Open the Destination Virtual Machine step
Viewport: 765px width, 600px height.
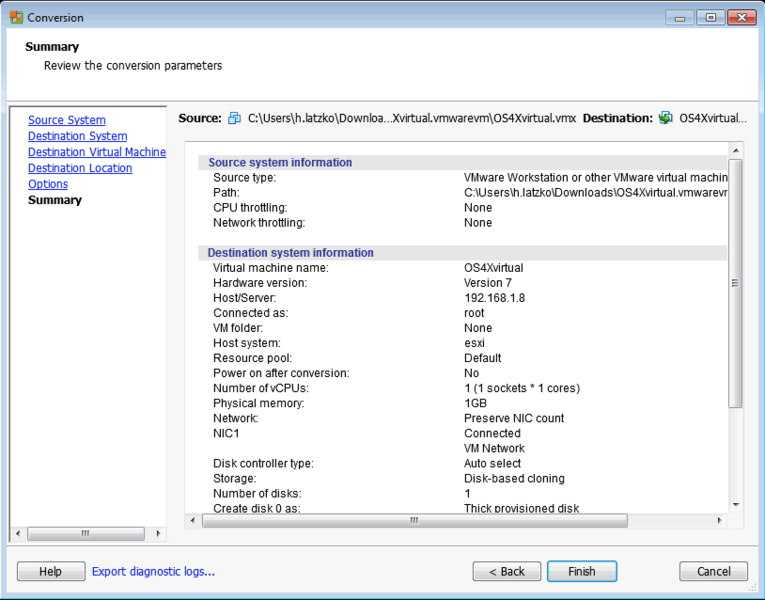(x=96, y=152)
